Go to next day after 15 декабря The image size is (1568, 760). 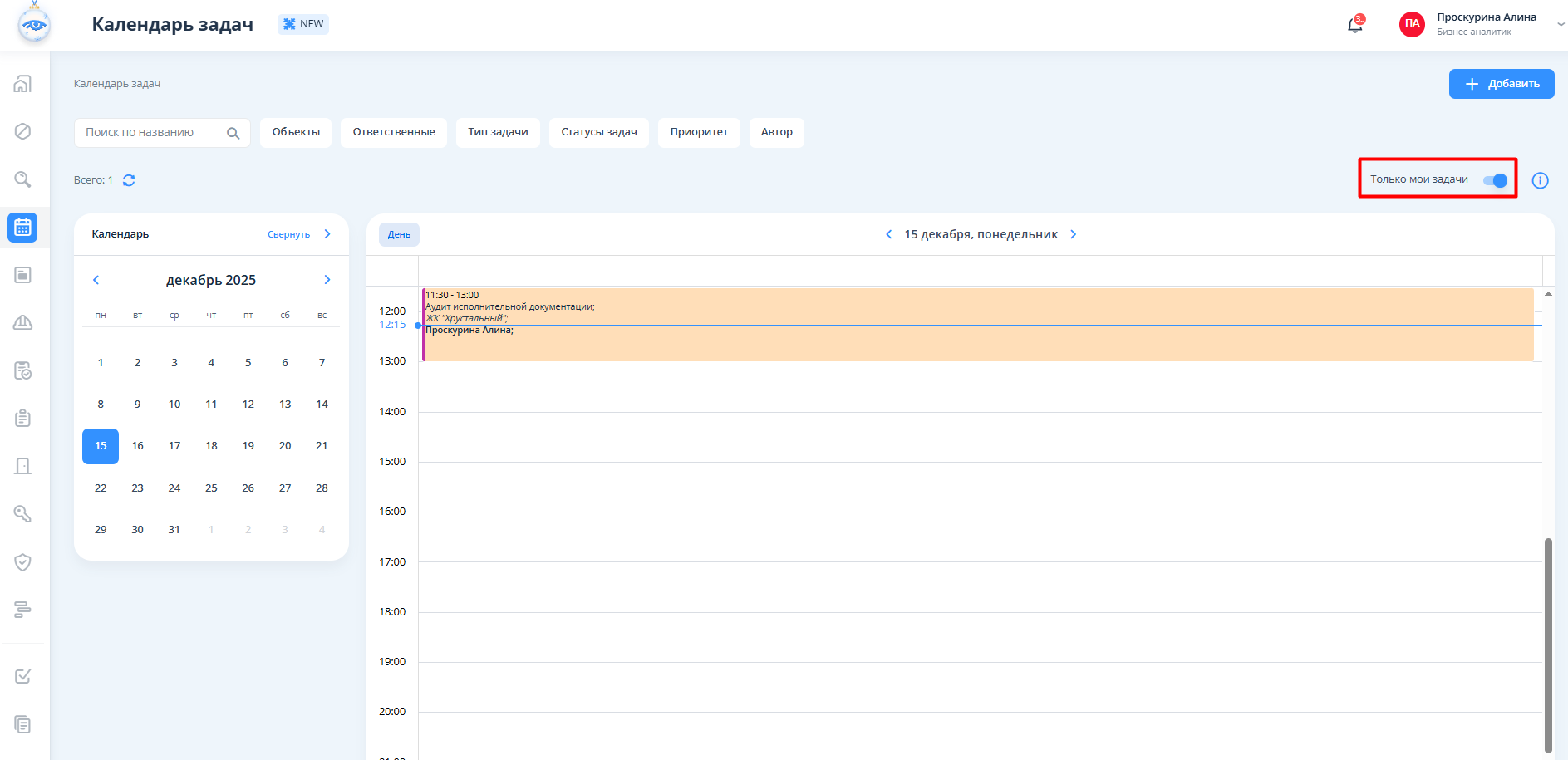click(1073, 234)
